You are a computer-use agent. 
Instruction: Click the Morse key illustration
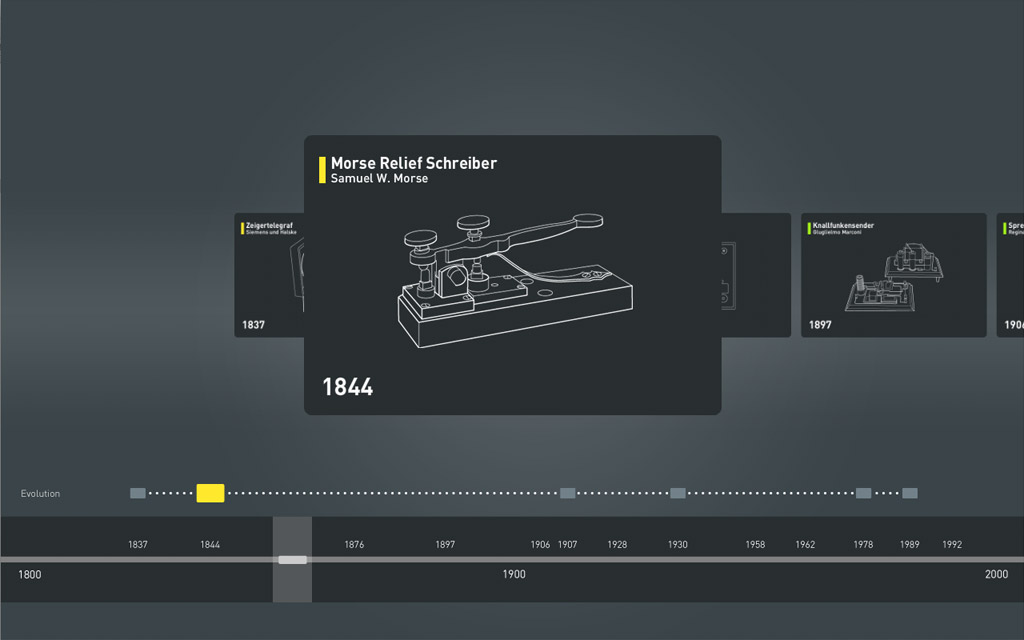pyautogui.click(x=515, y=280)
